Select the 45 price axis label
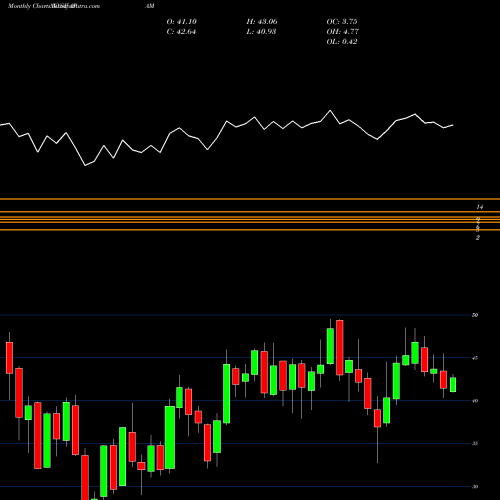Viewport: 500px width, 500px height. click(x=475, y=358)
